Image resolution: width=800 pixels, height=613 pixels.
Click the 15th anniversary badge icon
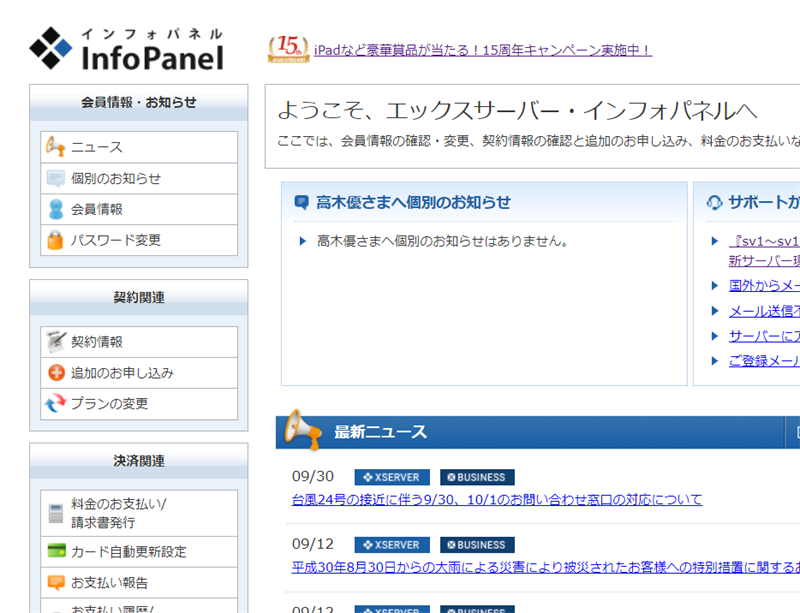[x=288, y=49]
